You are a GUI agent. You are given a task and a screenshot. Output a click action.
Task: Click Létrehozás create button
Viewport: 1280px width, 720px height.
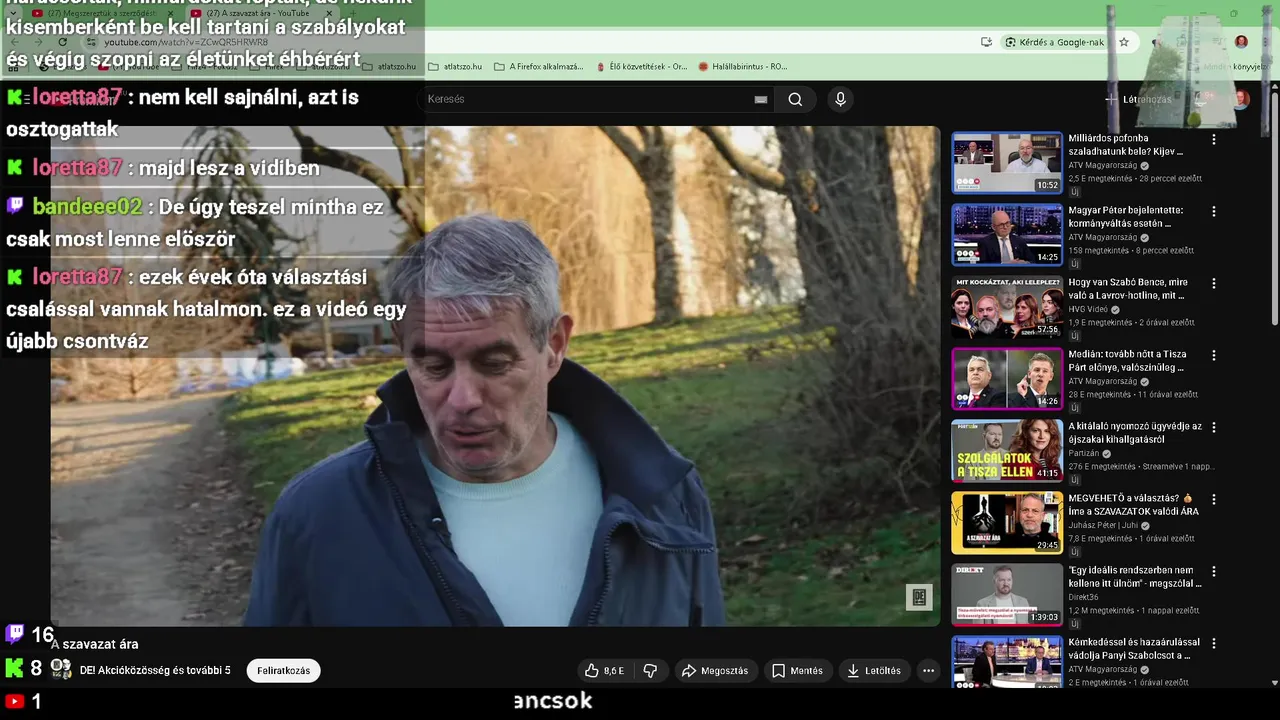click(x=1138, y=99)
